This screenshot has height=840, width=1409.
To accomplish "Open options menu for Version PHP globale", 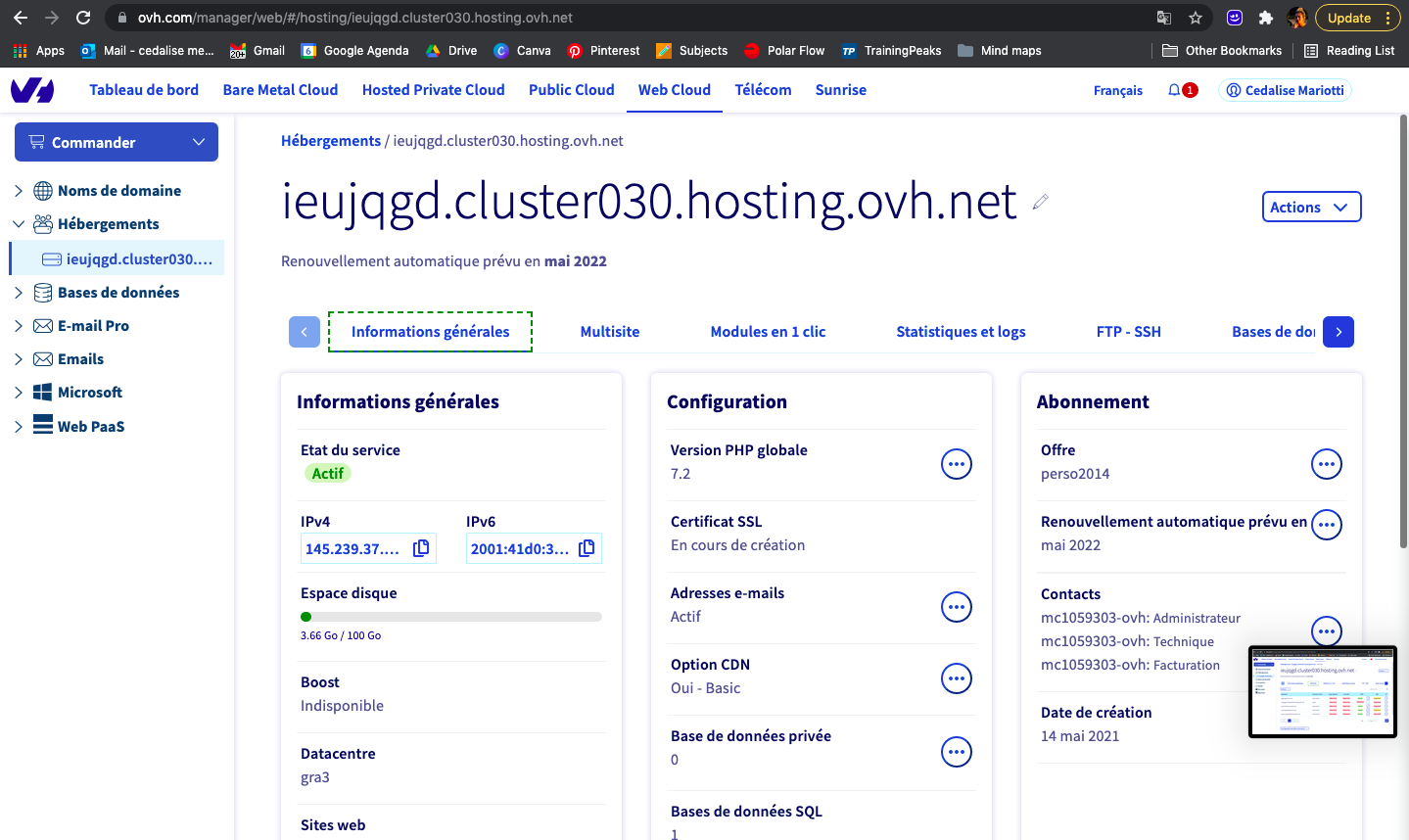I will pos(956,464).
